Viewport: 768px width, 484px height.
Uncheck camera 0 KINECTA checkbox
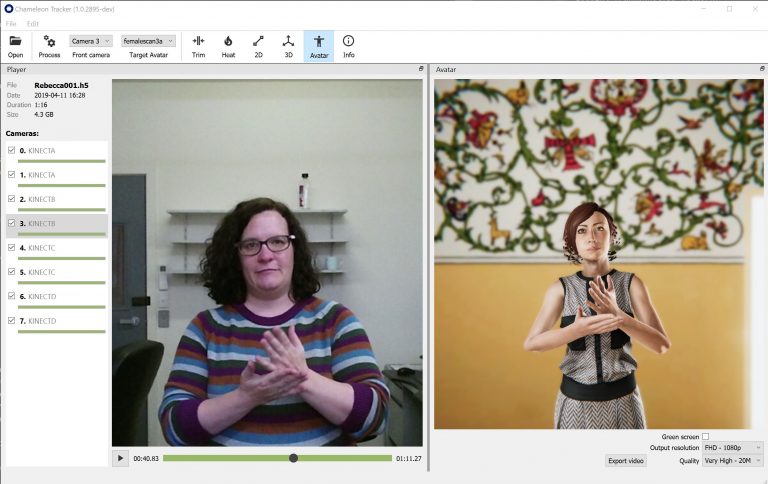coord(11,151)
